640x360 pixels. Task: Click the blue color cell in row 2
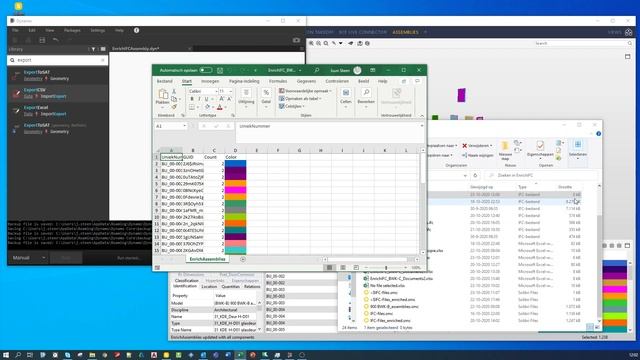[236, 164]
